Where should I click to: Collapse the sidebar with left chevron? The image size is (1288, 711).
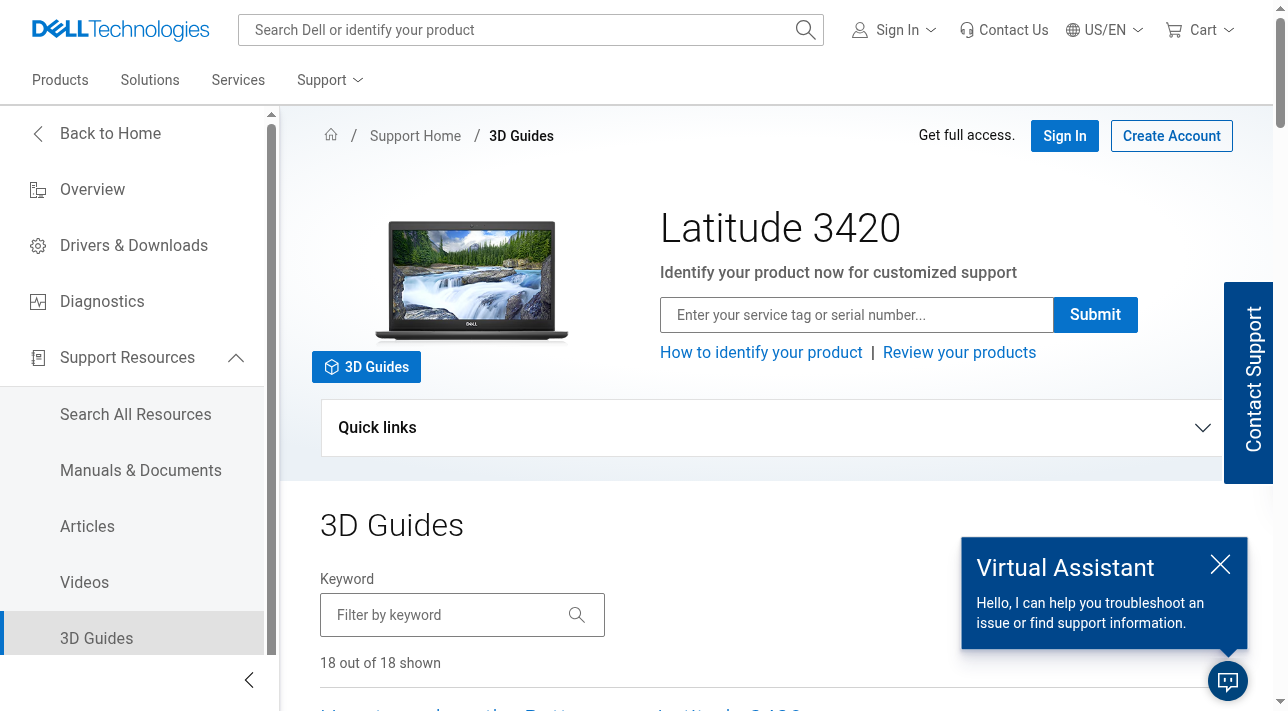point(249,680)
